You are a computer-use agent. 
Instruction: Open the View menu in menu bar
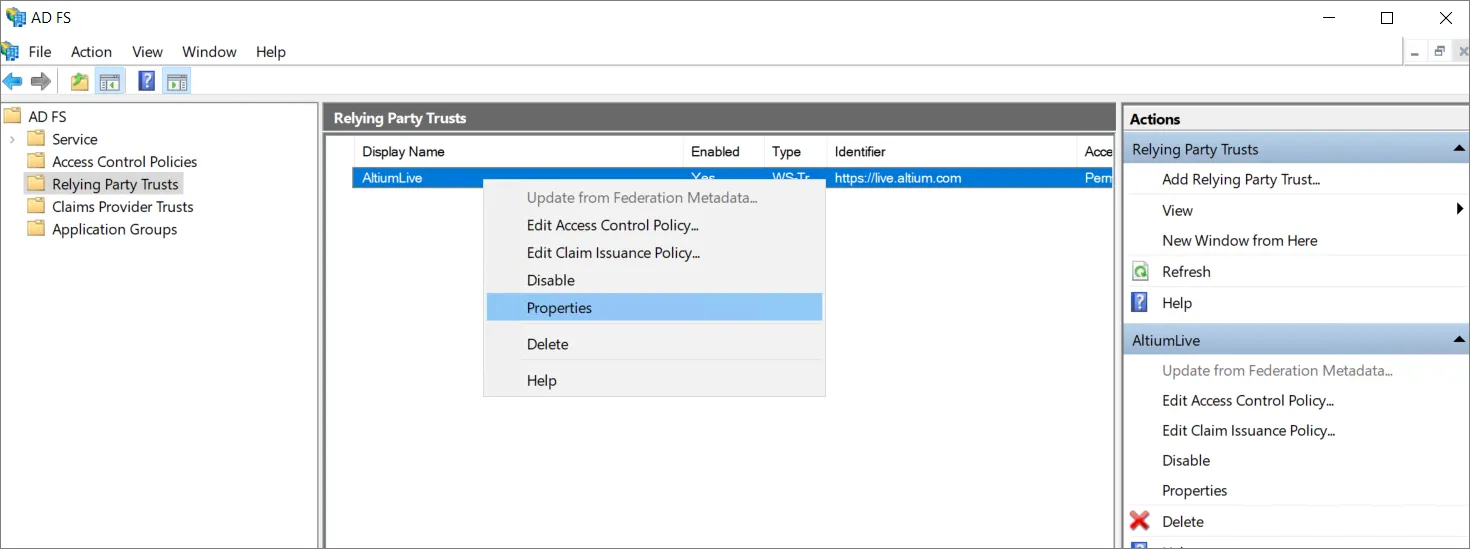pos(147,52)
